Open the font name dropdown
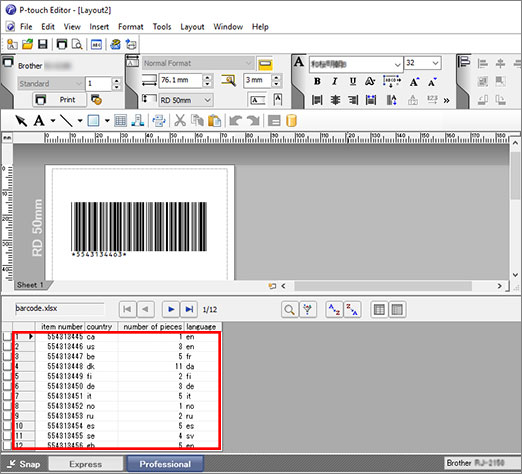 [x=397, y=64]
